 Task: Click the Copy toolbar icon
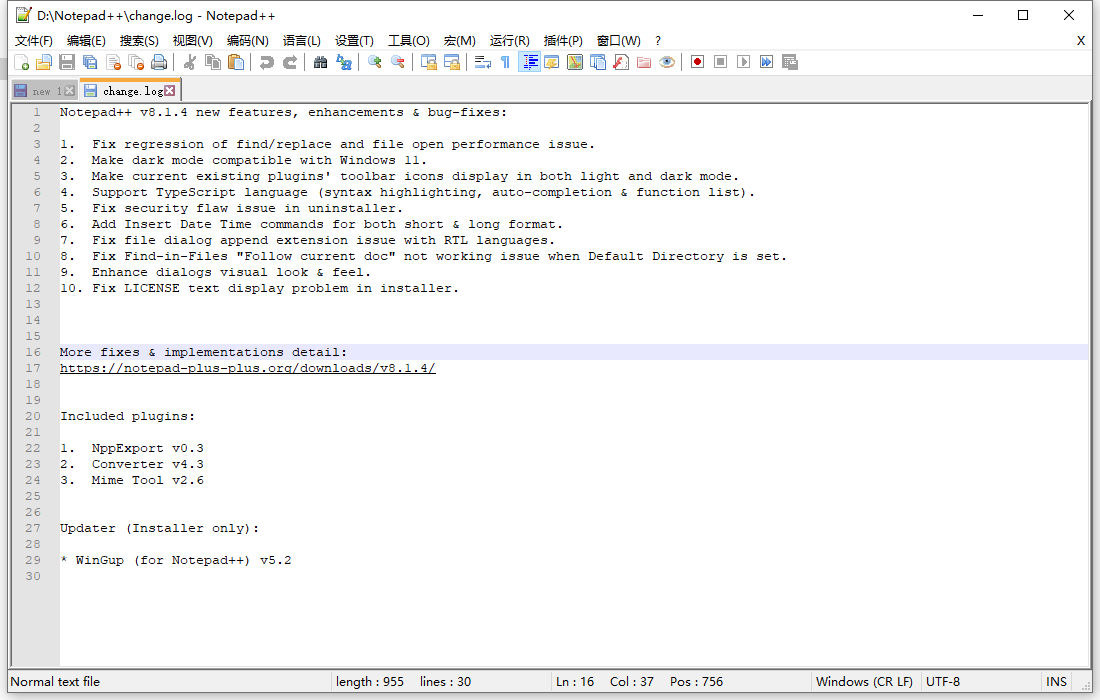[213, 62]
